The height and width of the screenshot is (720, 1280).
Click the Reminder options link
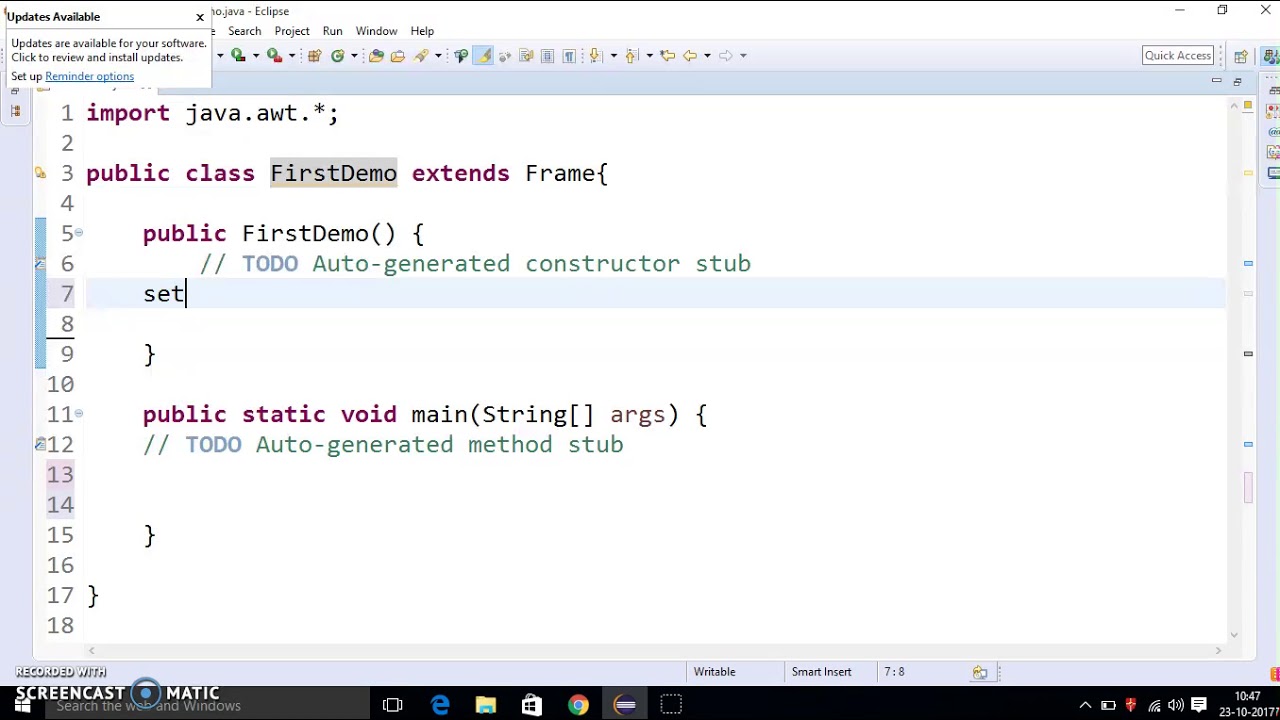pyautogui.click(x=89, y=76)
